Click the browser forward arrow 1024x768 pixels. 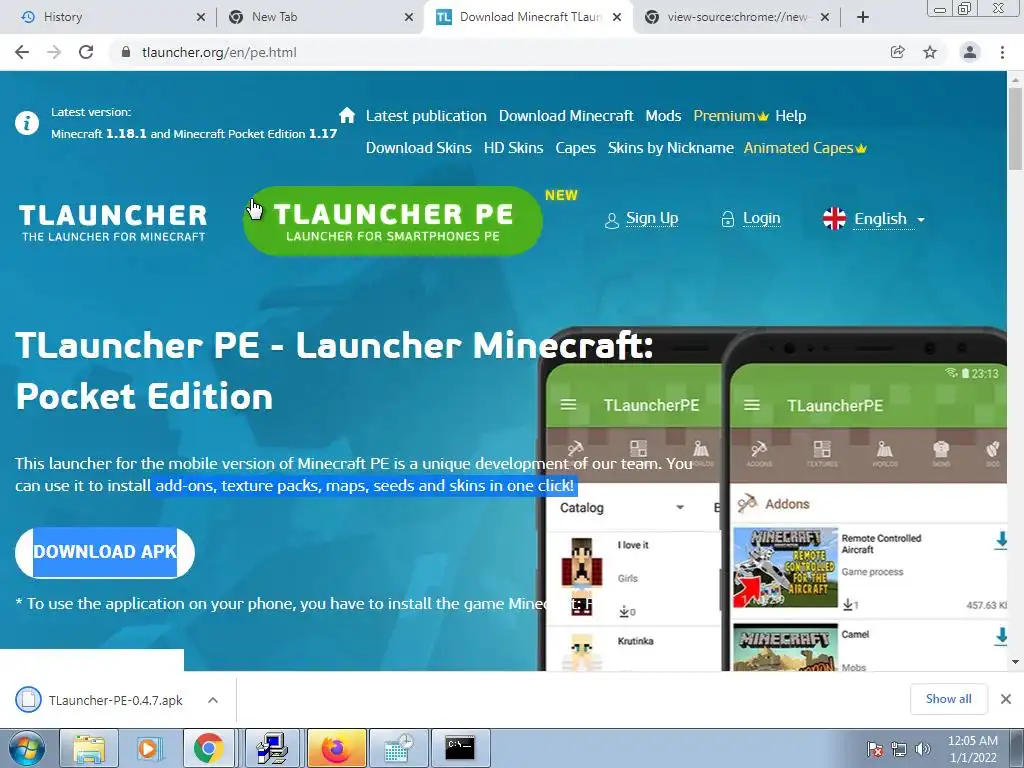tap(54, 52)
